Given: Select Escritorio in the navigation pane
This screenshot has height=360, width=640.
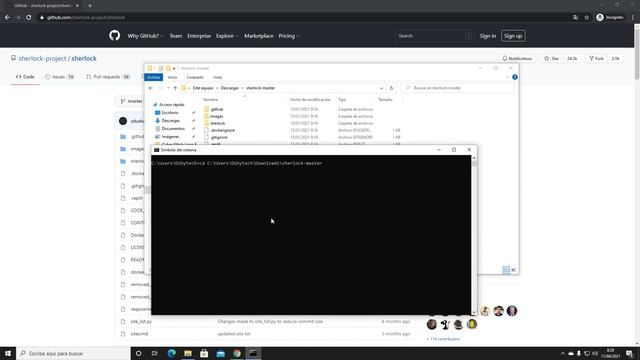Looking at the screenshot, I should tap(170, 113).
